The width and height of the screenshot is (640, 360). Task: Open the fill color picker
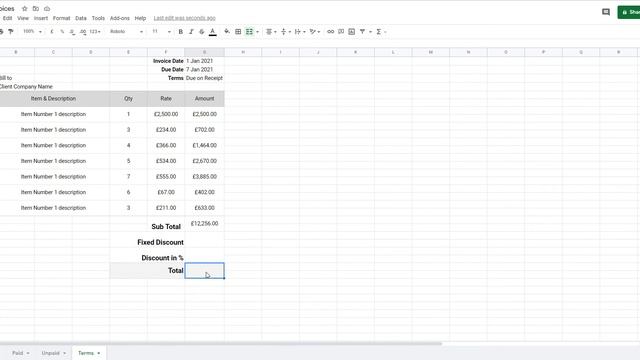tap(227, 31)
